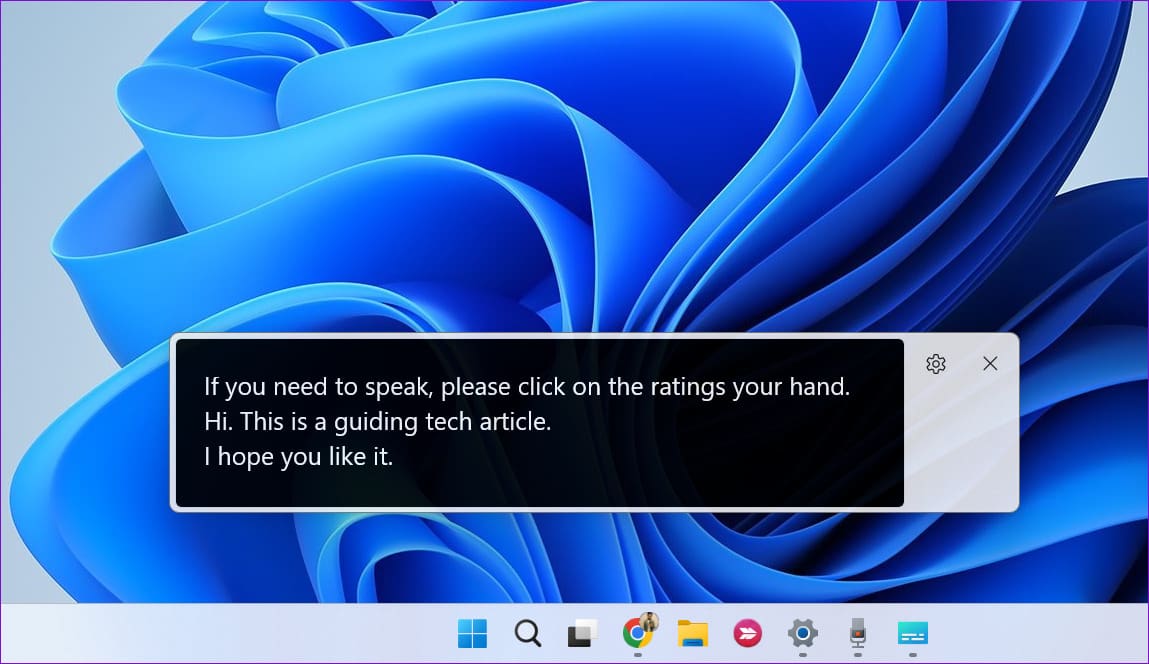Screen dimensions: 1149x664
Task: Open the Windows Start menu
Action: (473, 633)
